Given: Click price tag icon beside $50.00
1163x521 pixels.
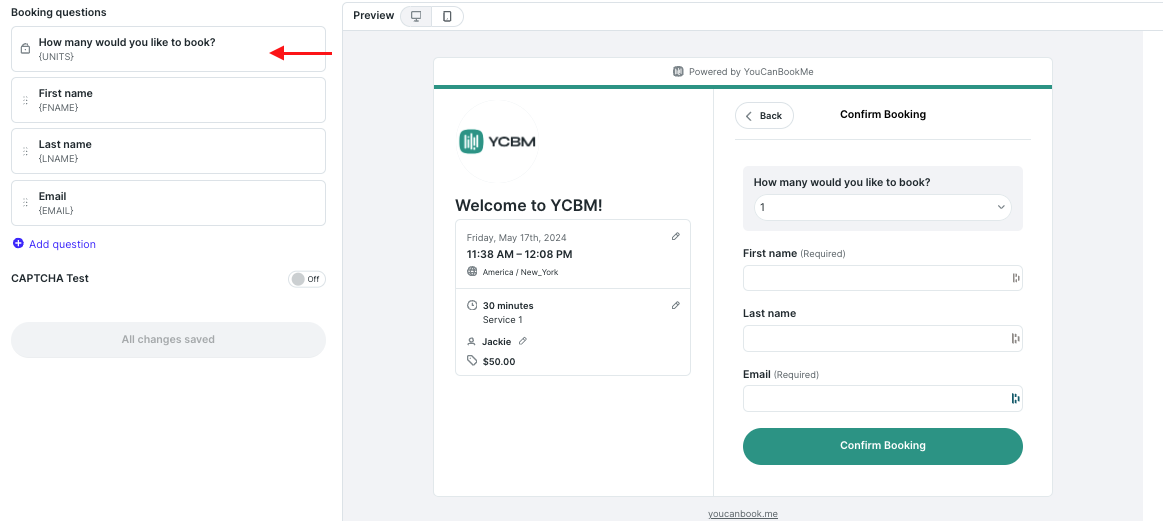Looking at the screenshot, I should pyautogui.click(x=472, y=361).
